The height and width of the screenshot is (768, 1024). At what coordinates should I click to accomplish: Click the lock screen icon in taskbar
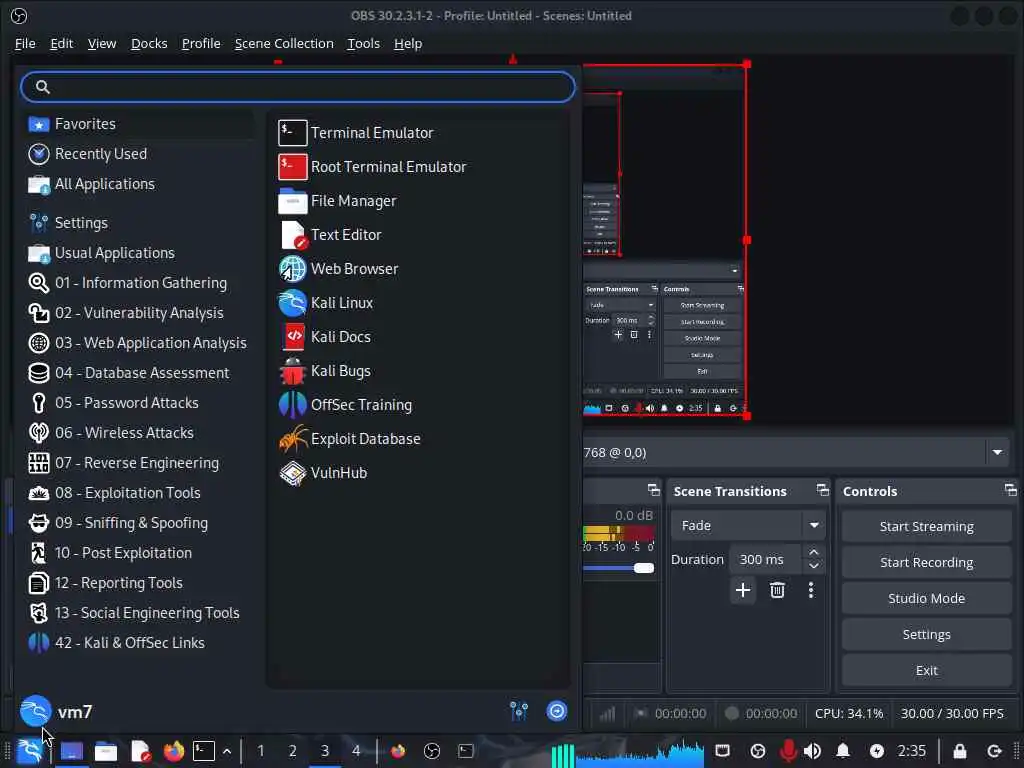[959, 751]
